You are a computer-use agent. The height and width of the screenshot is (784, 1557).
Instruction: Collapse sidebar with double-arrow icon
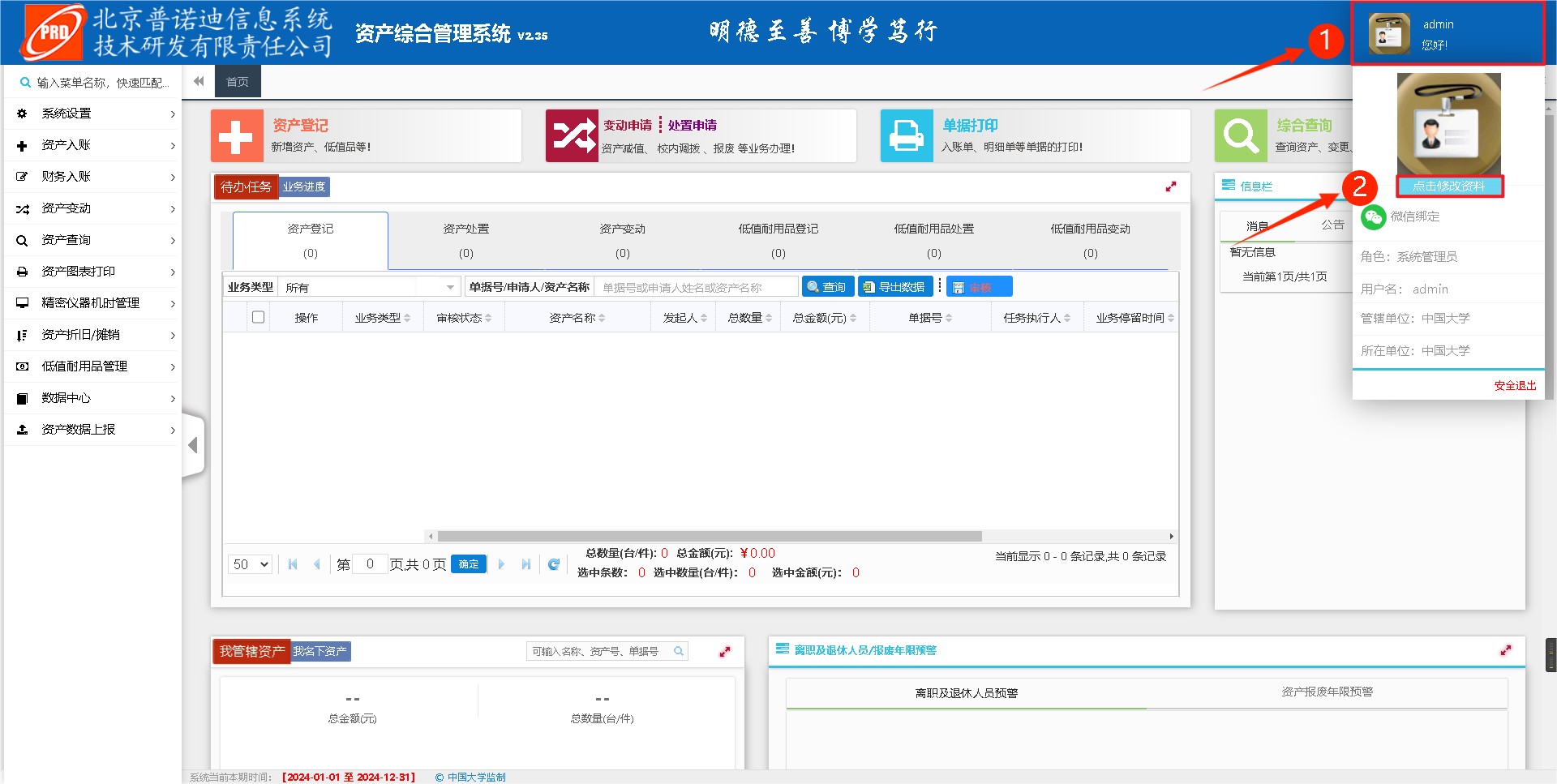tap(199, 81)
